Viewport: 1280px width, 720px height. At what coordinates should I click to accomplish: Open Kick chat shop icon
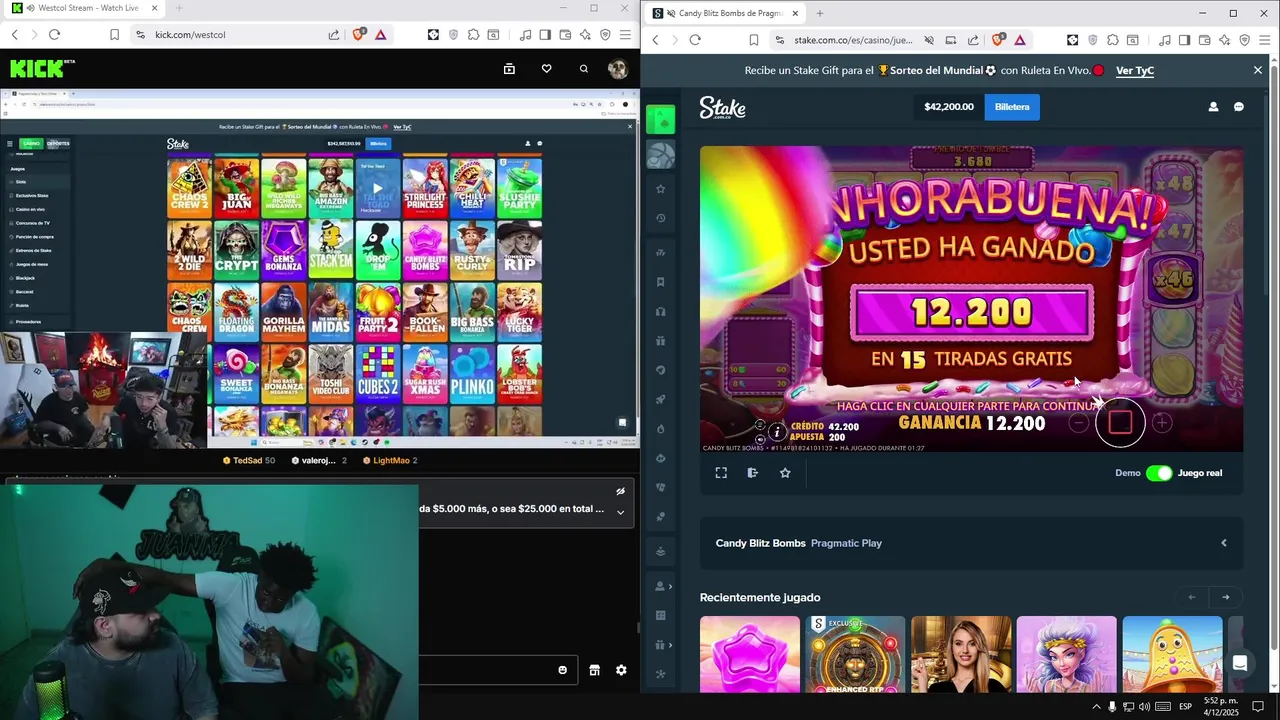(x=594, y=670)
